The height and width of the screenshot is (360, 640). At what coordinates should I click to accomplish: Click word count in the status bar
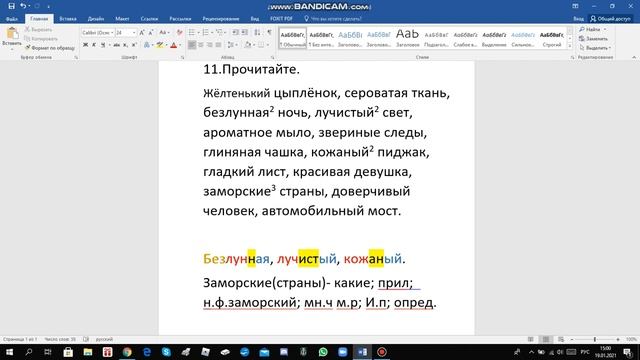60,339
